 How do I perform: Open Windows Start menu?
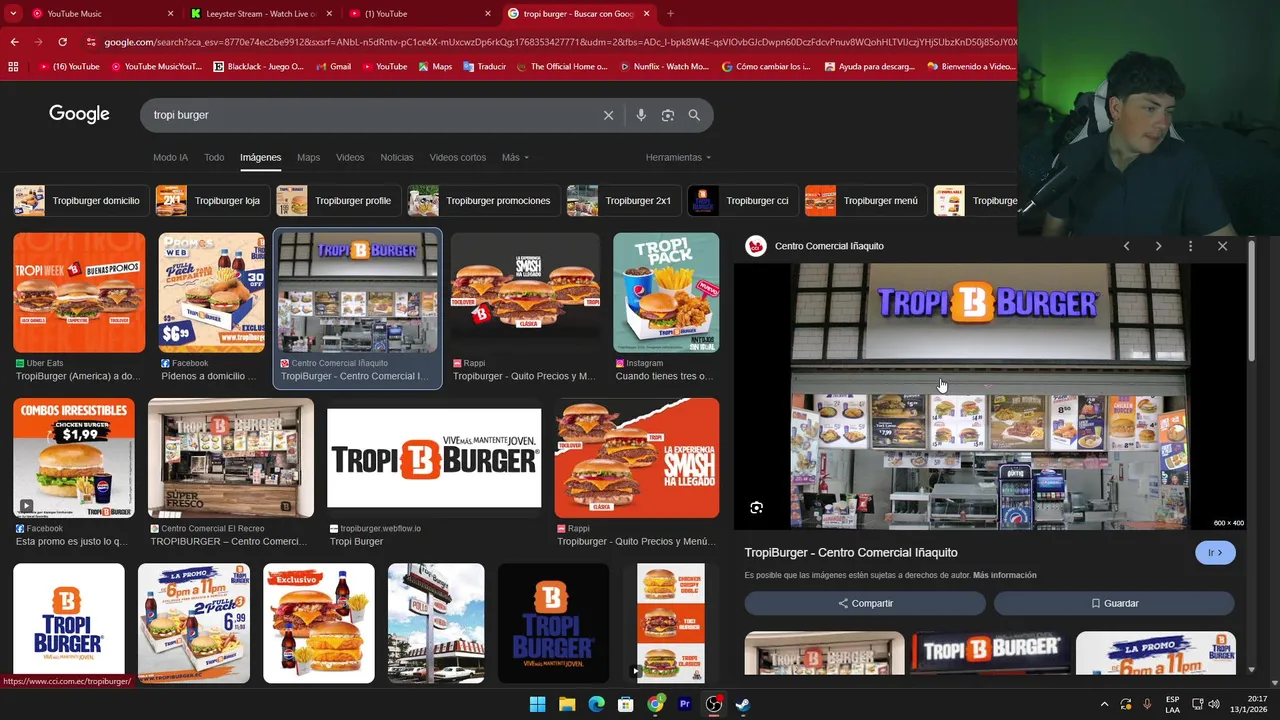(537, 704)
